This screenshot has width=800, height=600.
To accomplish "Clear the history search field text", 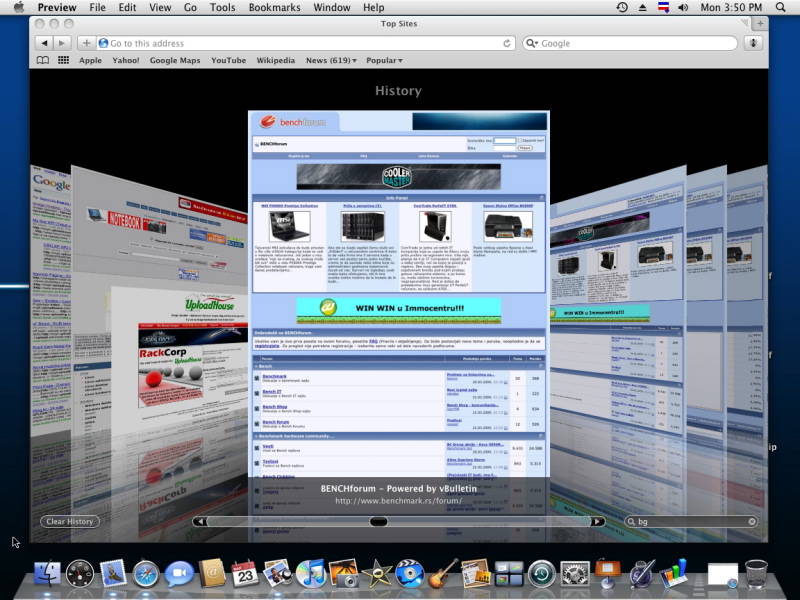I will [x=752, y=521].
